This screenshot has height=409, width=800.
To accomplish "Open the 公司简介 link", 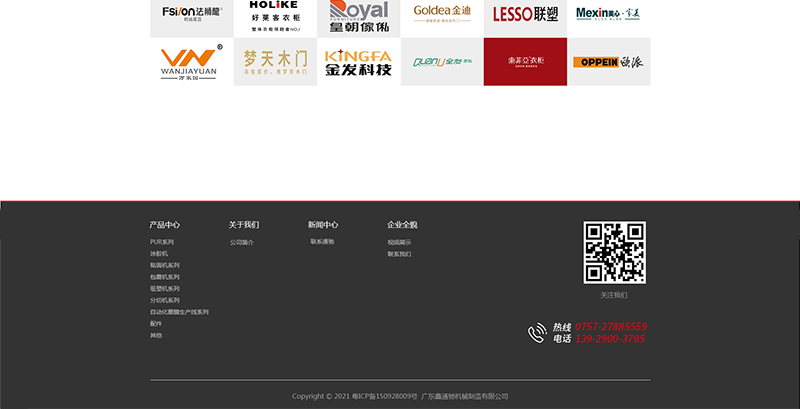I will coord(242,242).
